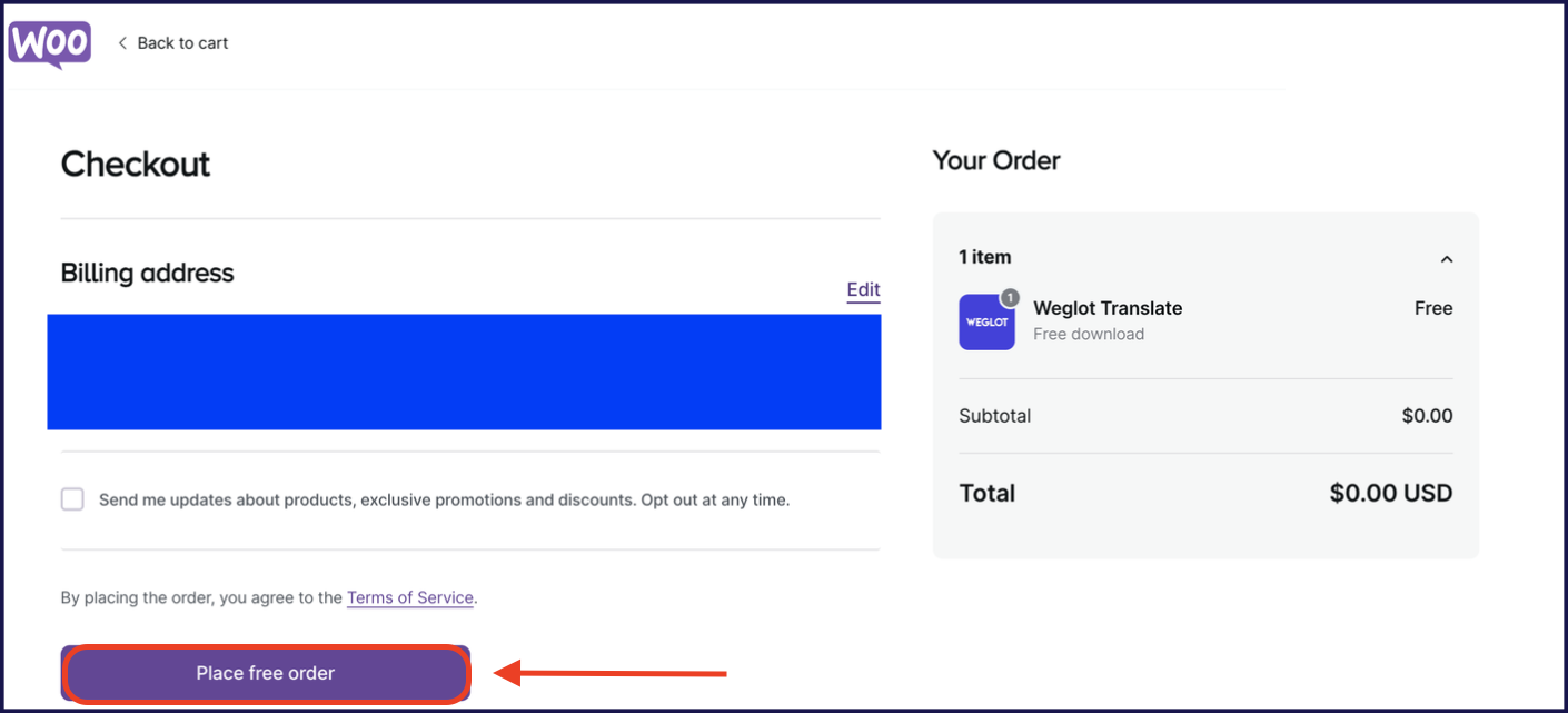Click the Your Order heading
Image resolution: width=1568 pixels, height=713 pixels.
996,160
